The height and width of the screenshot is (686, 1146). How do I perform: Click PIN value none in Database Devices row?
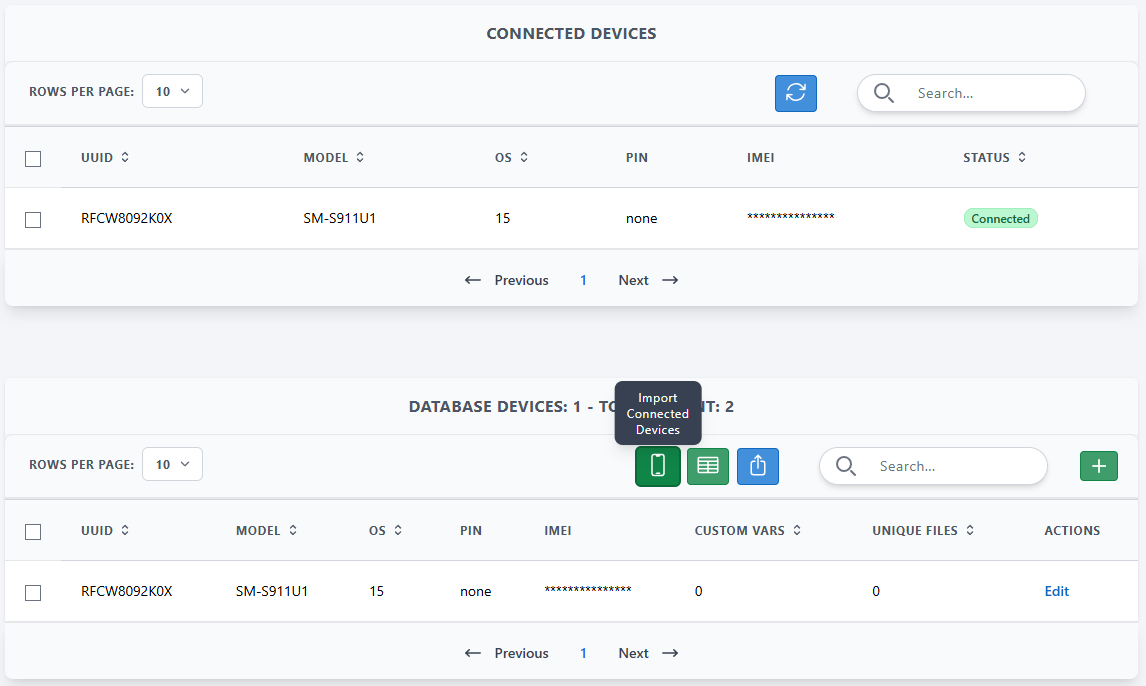click(x=475, y=592)
